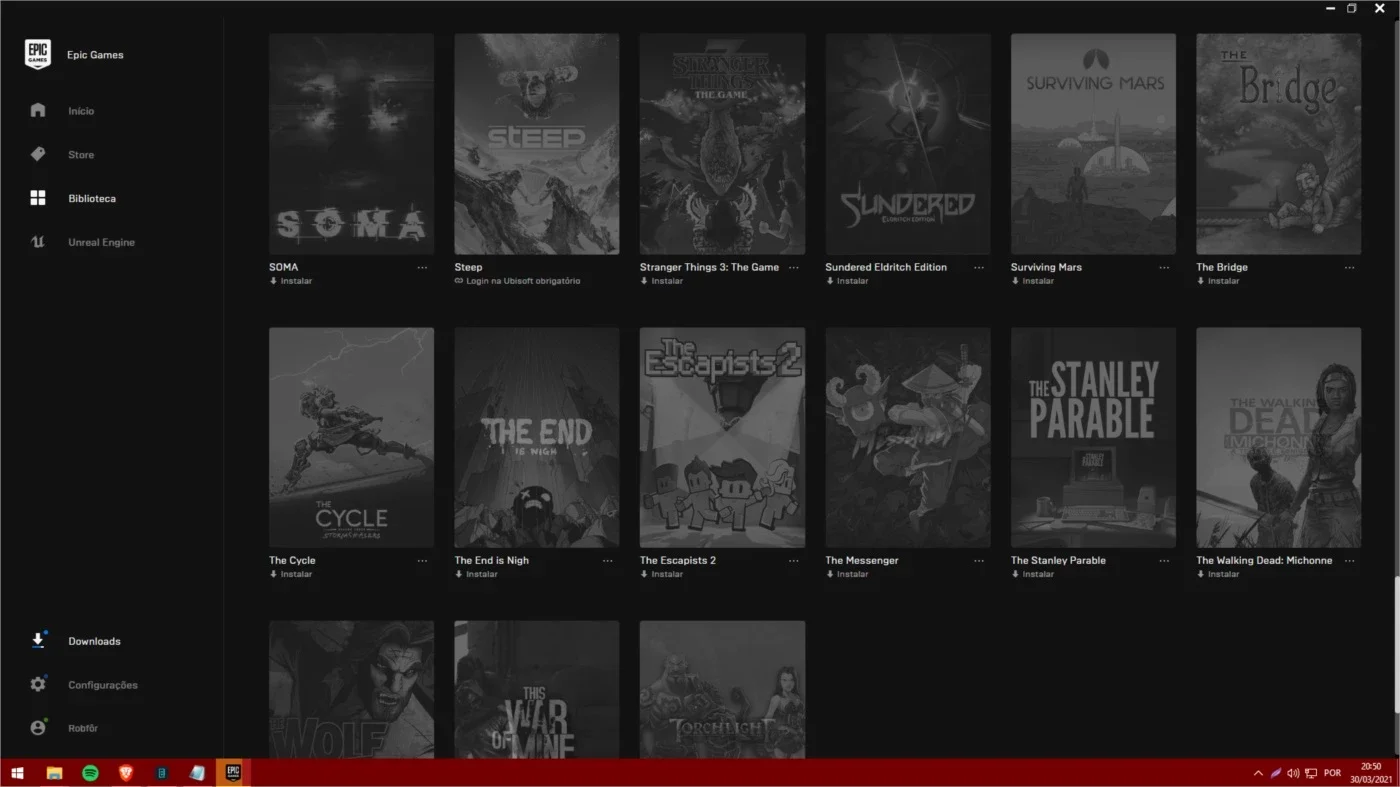
Task: Open three-dot menu for The Bridge
Action: pyautogui.click(x=1350, y=267)
